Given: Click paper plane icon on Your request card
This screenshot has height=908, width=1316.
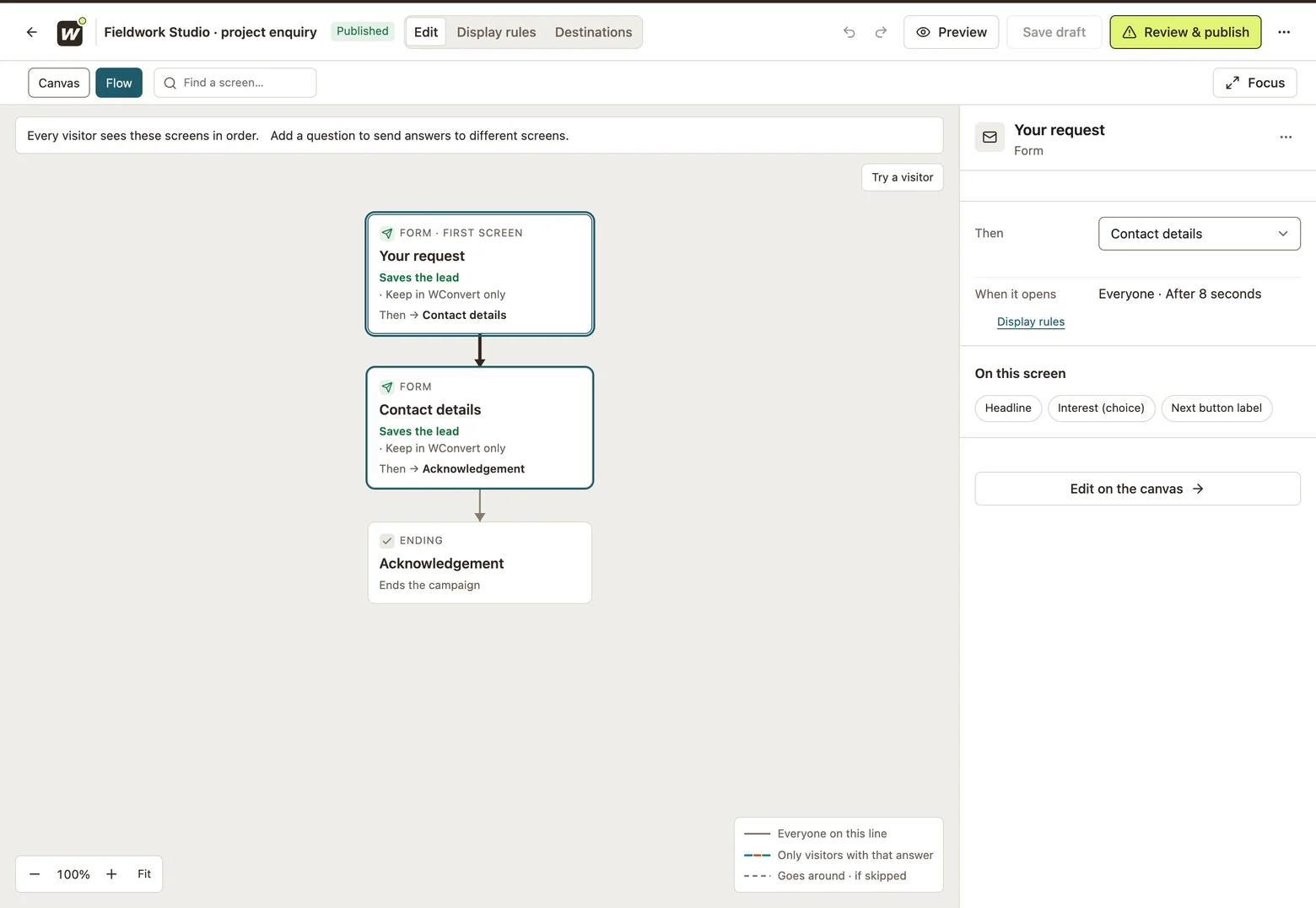Looking at the screenshot, I should [x=387, y=233].
